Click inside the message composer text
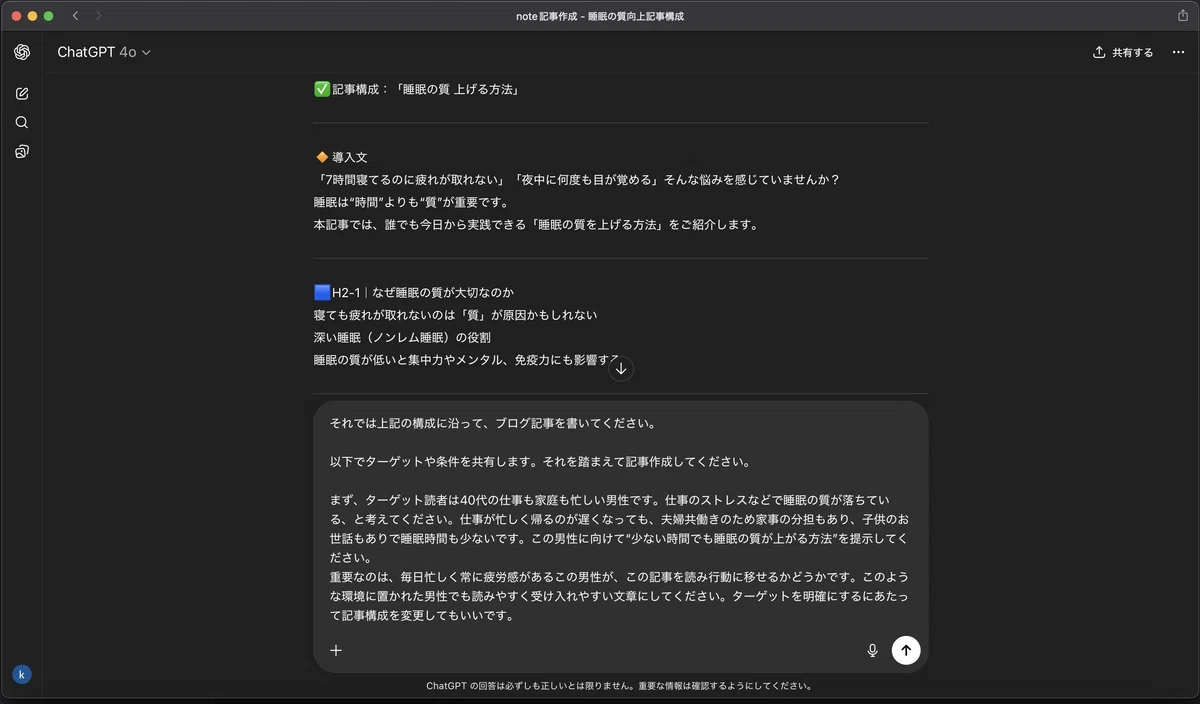The width and height of the screenshot is (1200, 704). [x=620, y=519]
